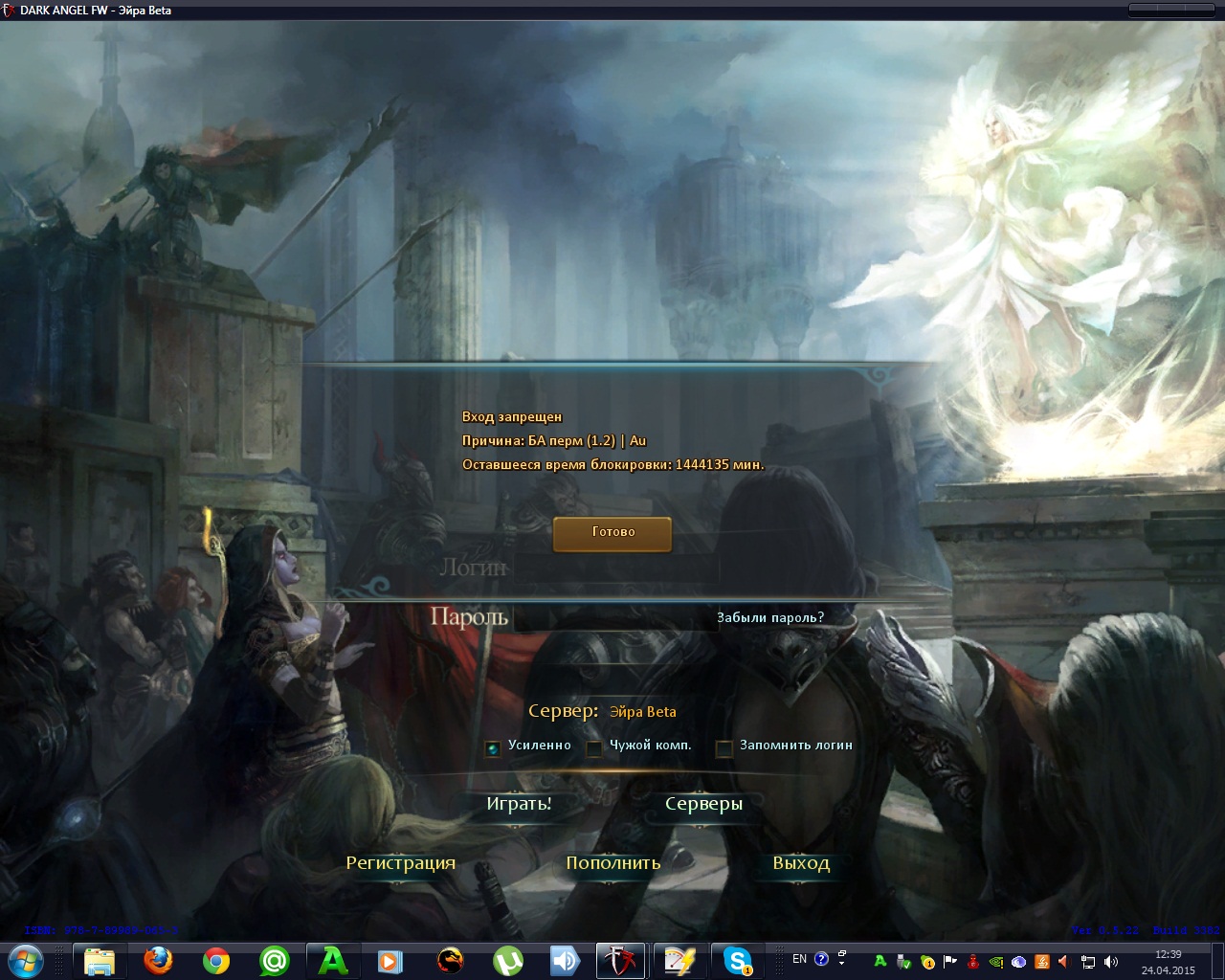Tick the Запомнить логин checkbox
This screenshot has height=980, width=1225.
[724, 747]
